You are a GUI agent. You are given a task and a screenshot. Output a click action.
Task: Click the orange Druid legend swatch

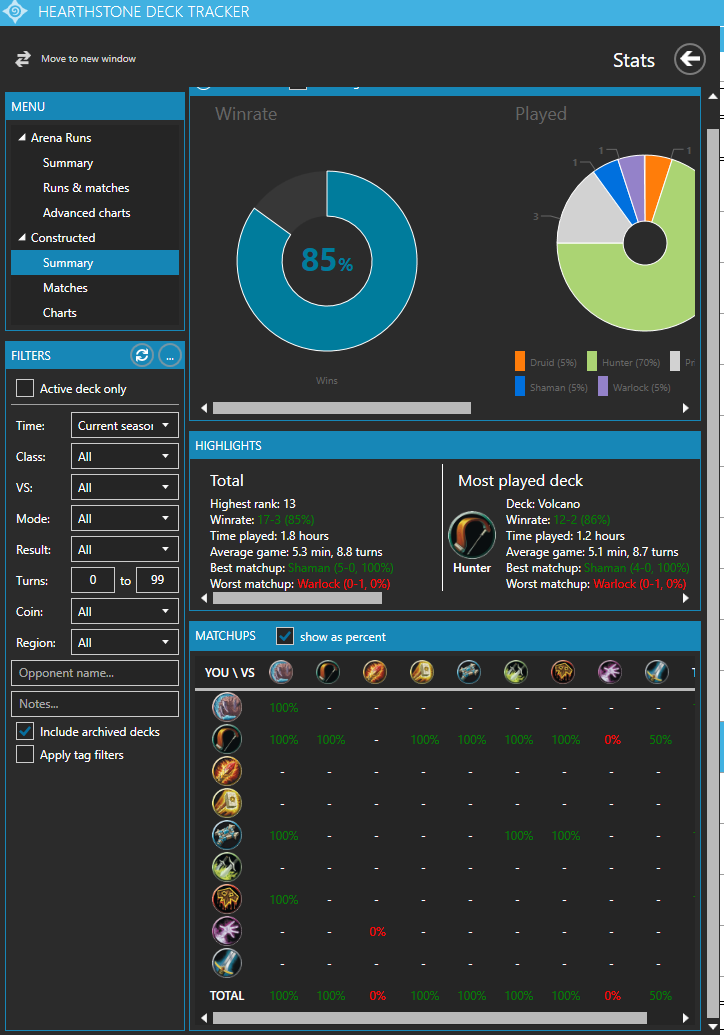[520, 361]
